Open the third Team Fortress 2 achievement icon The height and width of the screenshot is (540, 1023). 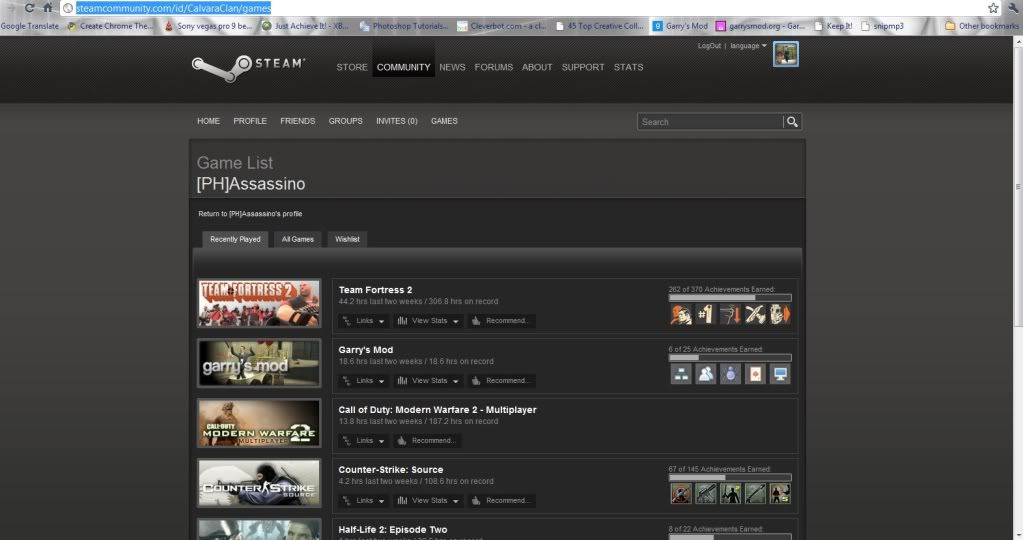click(x=730, y=314)
